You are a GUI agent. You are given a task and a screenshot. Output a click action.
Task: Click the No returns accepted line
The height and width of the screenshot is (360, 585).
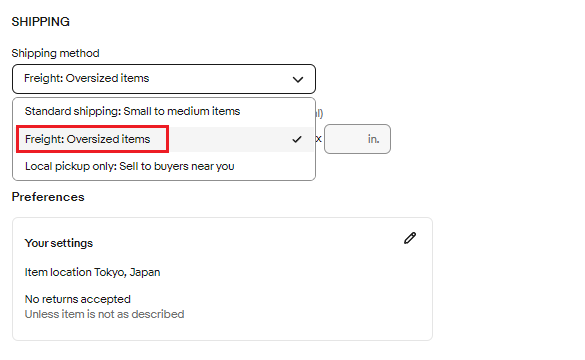pyautogui.click(x=78, y=299)
